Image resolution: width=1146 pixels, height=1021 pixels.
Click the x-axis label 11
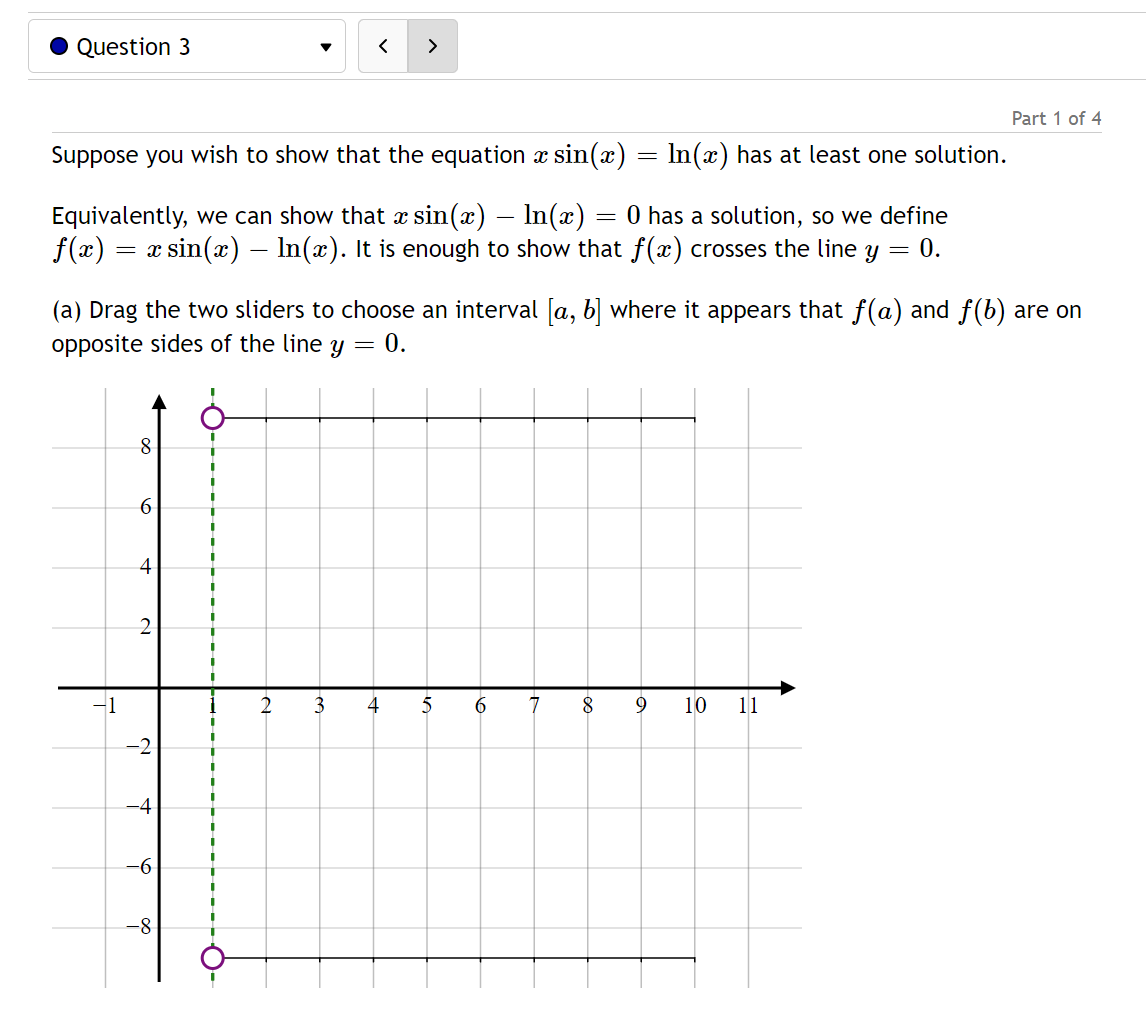point(748,705)
